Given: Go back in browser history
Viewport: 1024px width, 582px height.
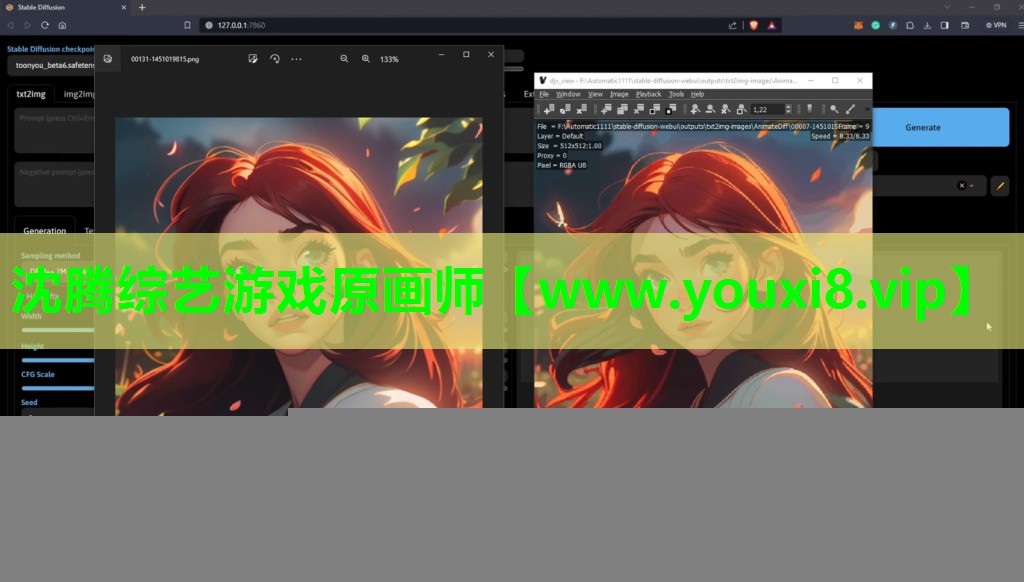Looking at the screenshot, I should click(10, 25).
